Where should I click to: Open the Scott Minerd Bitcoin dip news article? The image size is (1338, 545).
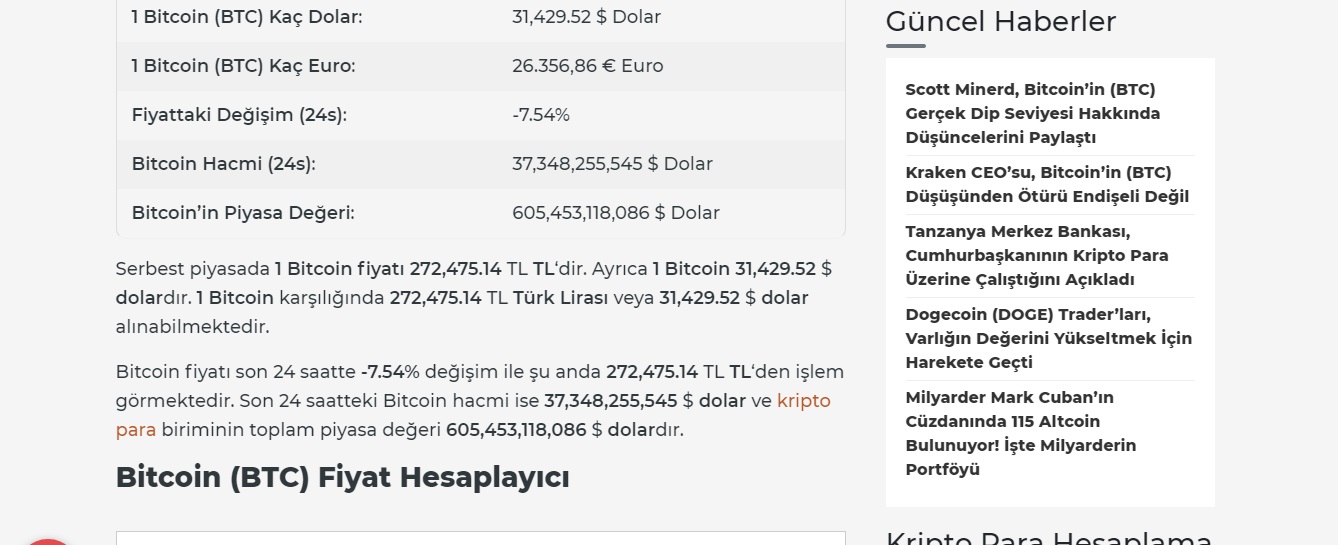tap(1033, 113)
